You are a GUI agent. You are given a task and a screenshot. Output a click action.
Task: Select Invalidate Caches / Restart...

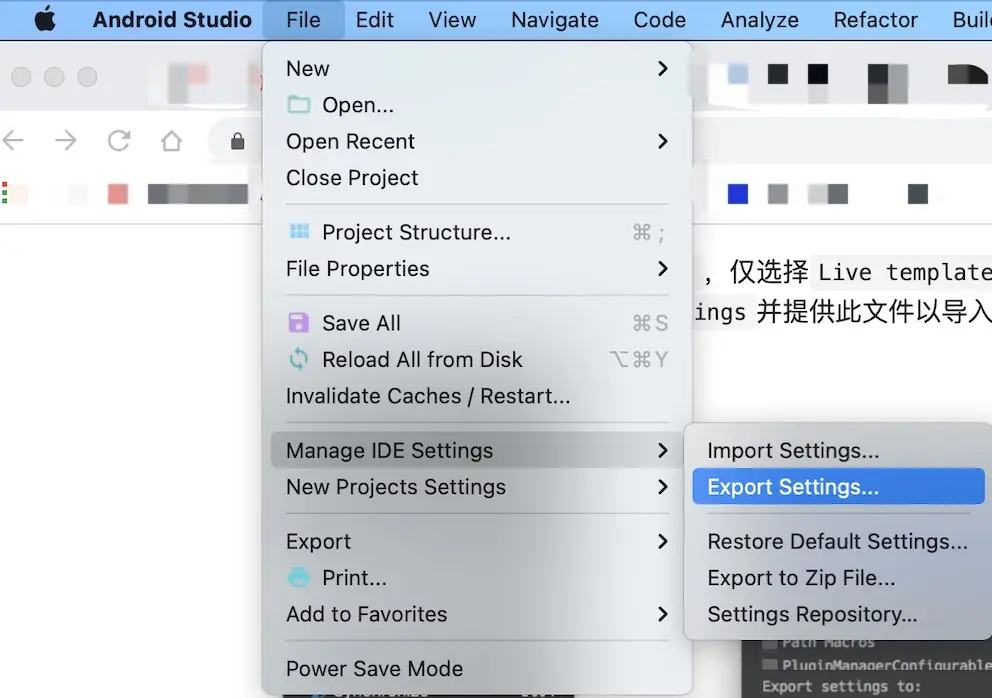click(x=428, y=396)
